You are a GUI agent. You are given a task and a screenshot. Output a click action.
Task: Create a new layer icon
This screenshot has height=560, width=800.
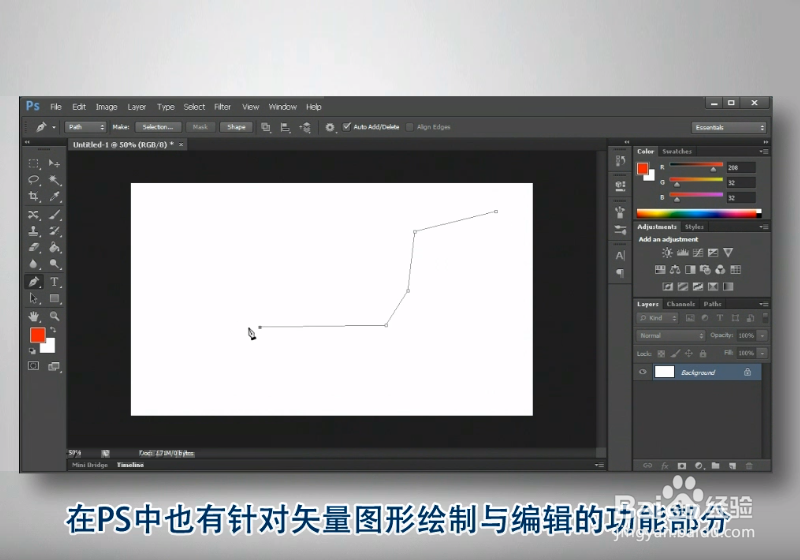[732, 466]
